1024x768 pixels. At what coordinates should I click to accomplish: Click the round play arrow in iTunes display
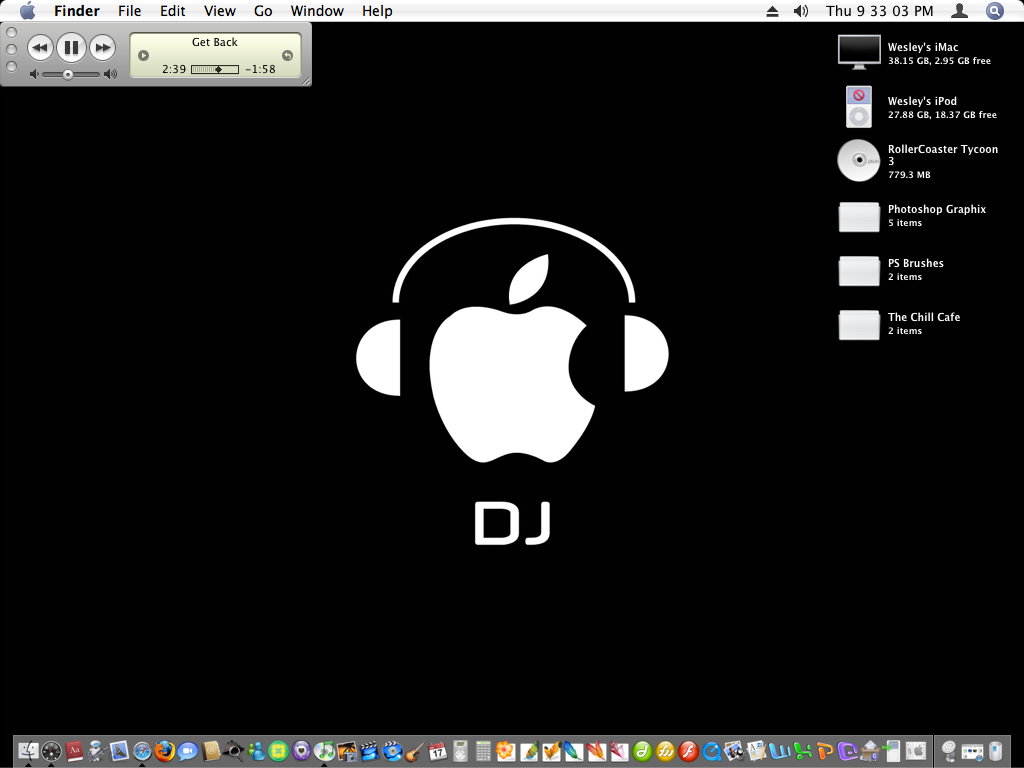(144, 56)
